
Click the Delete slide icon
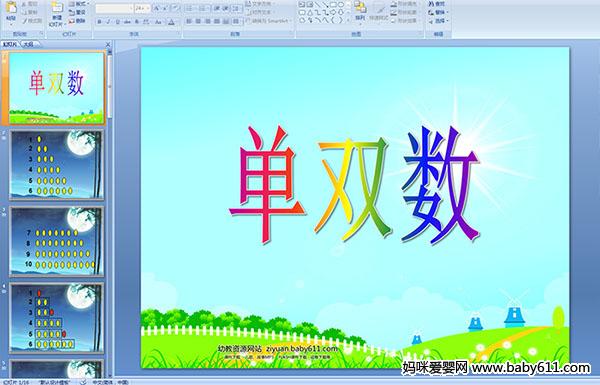pyautogui.click(x=72, y=21)
